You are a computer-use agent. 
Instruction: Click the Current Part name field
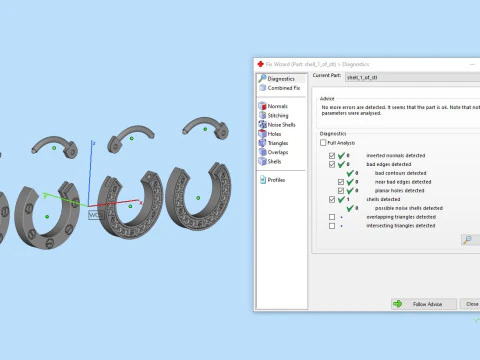413,77
